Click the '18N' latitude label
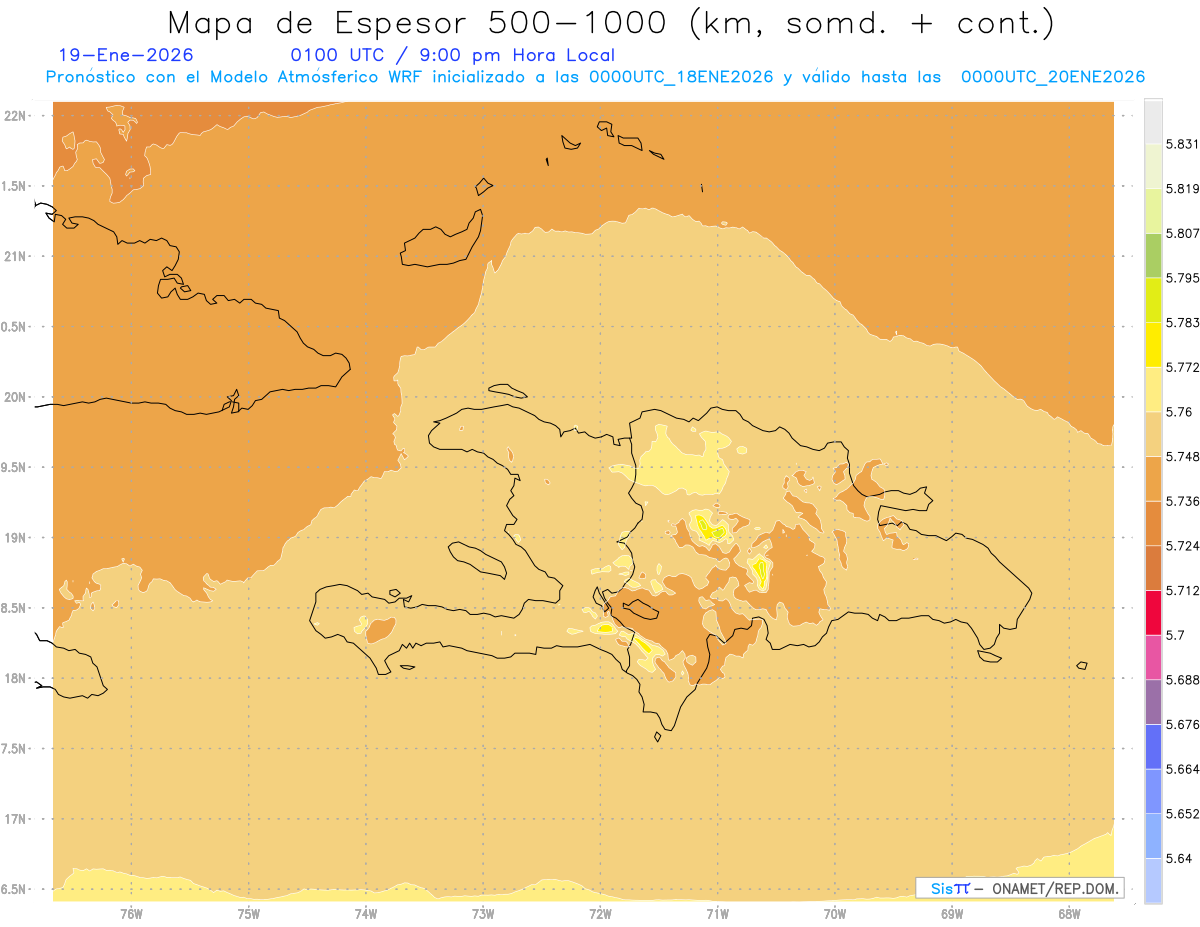The width and height of the screenshot is (1200, 927). [16, 678]
